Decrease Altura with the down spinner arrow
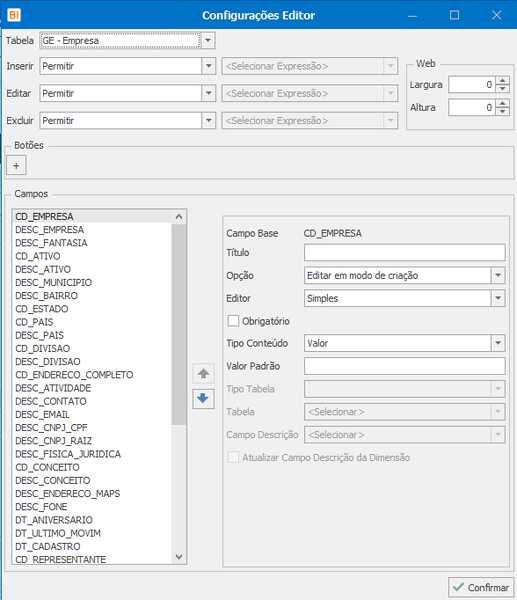The height and width of the screenshot is (600, 517). [x=503, y=111]
